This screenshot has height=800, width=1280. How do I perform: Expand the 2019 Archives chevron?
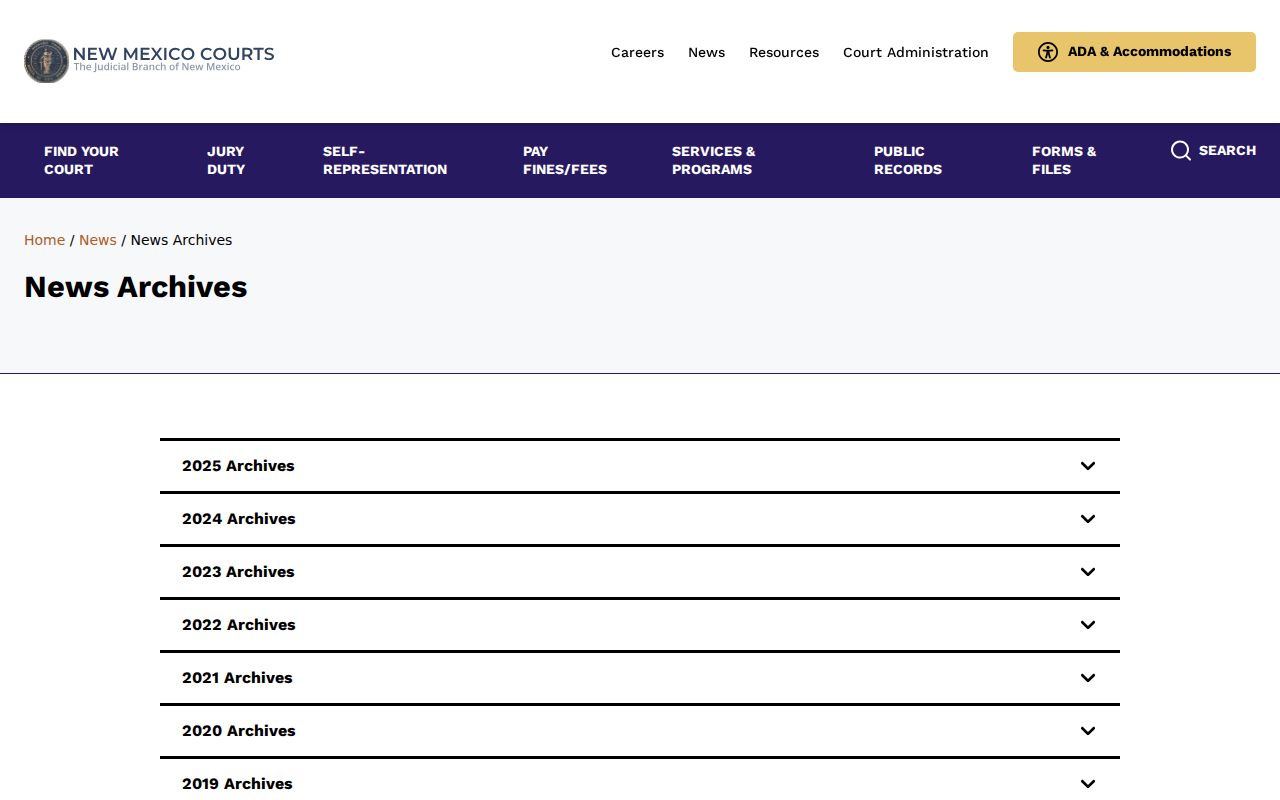pos(1088,784)
